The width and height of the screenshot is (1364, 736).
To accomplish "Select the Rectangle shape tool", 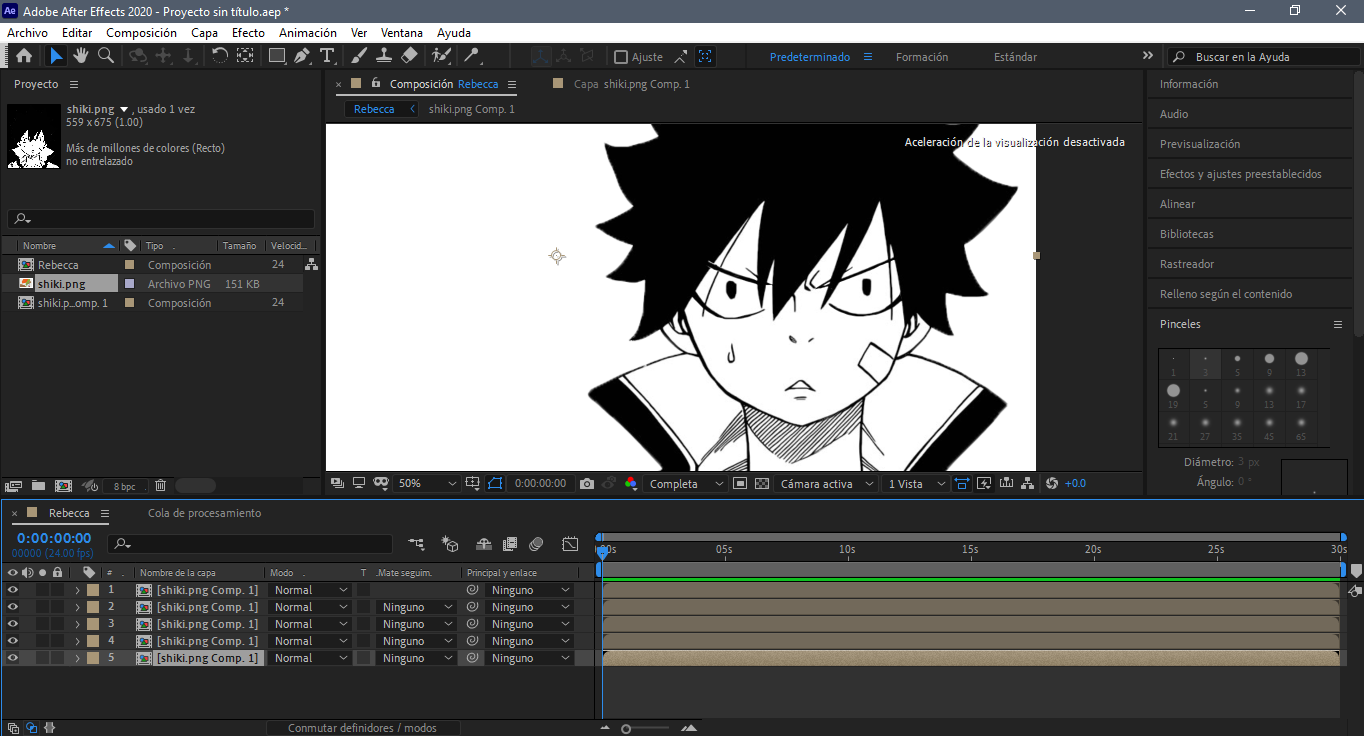I will 277,56.
